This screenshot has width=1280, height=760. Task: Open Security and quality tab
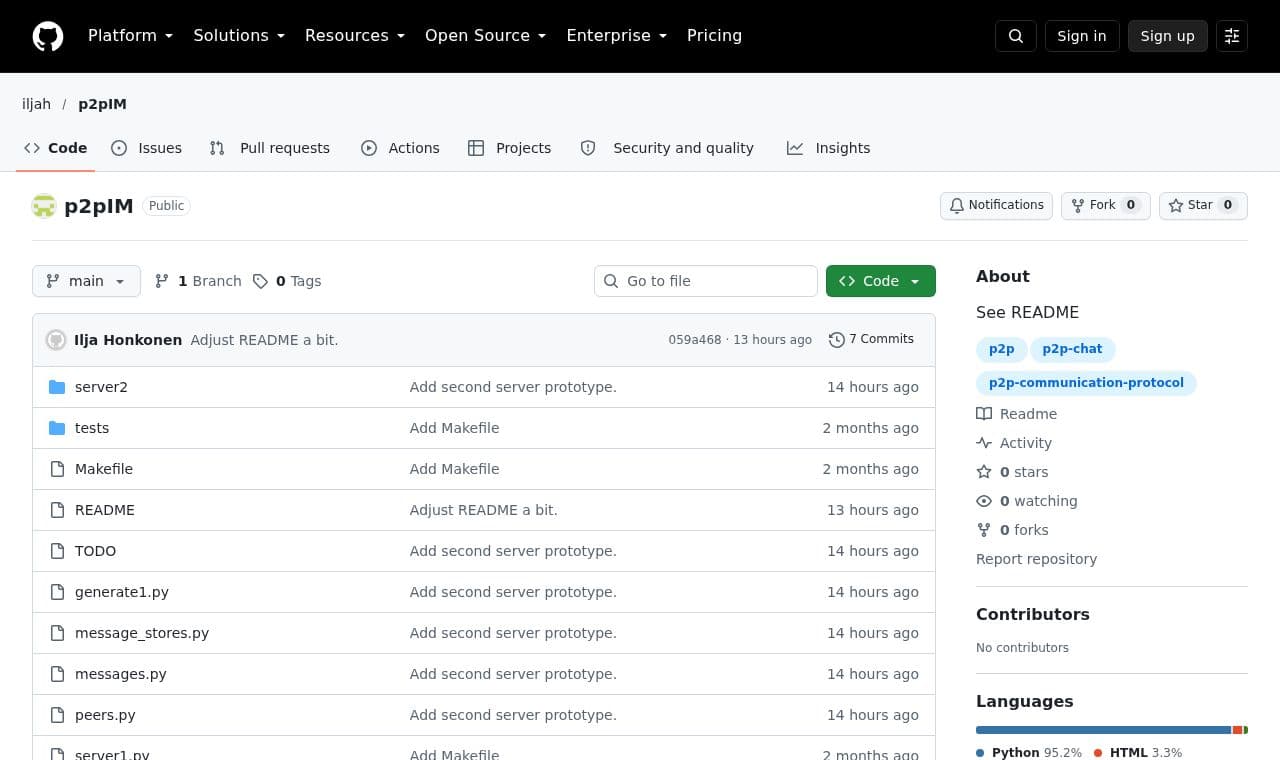[667, 148]
